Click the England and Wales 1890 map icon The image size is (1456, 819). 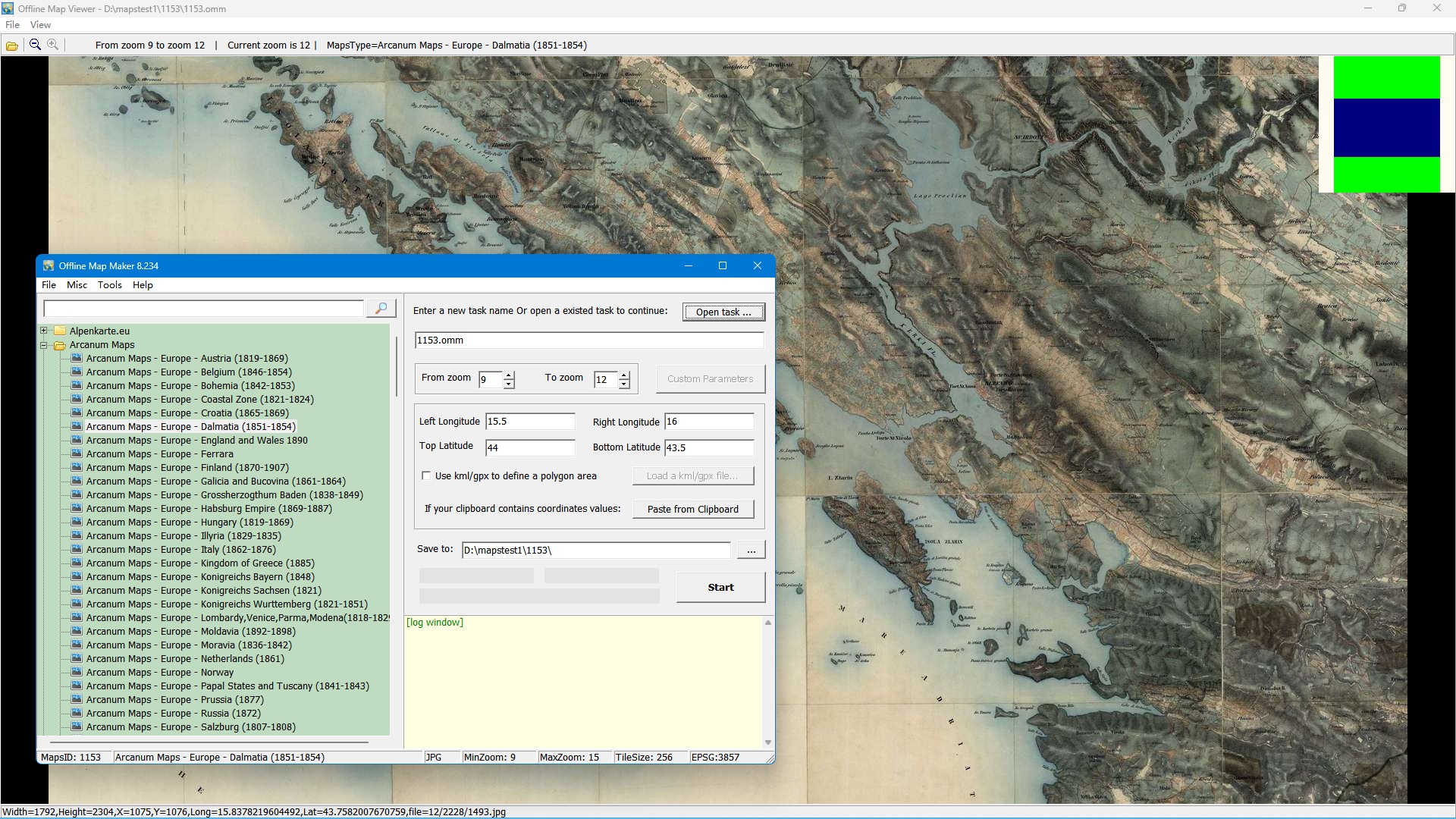pos(77,440)
